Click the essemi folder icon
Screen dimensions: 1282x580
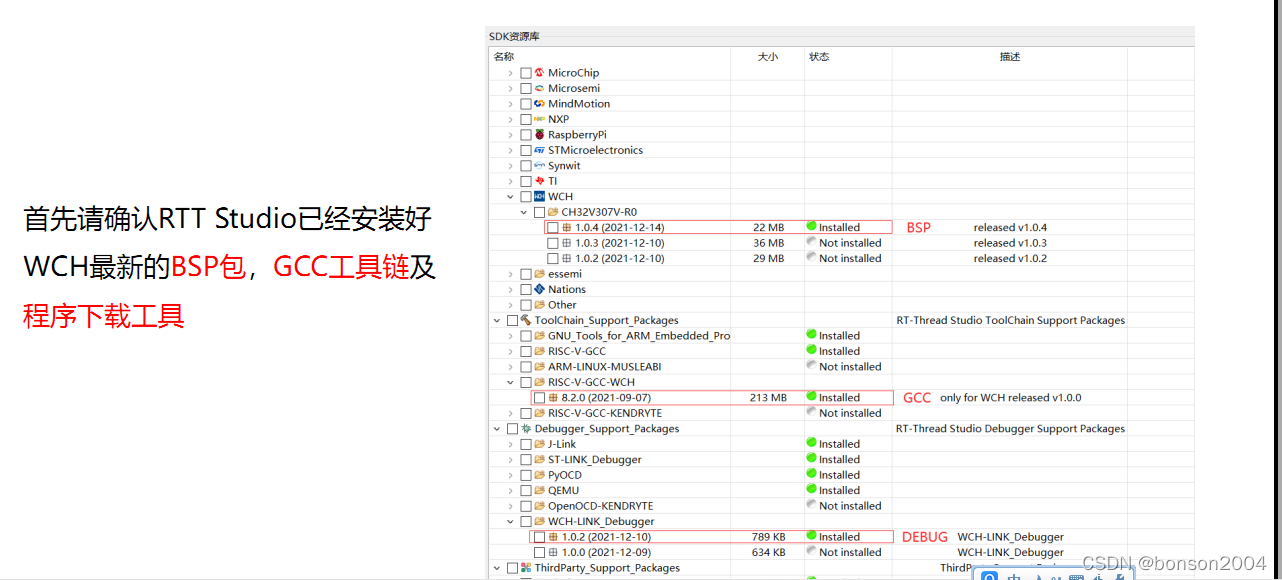coord(539,274)
